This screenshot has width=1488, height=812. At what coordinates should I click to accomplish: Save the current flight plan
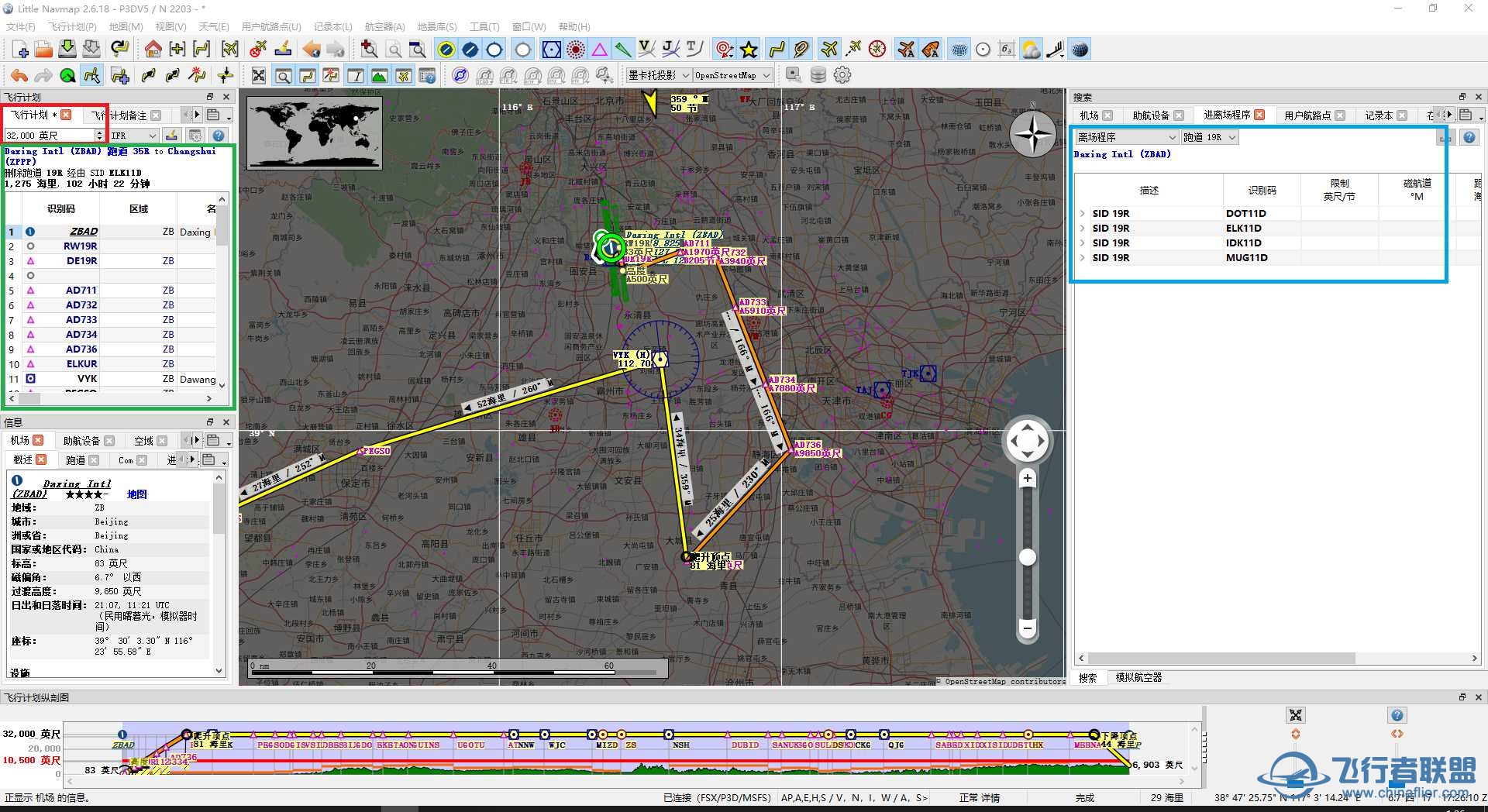[67, 50]
